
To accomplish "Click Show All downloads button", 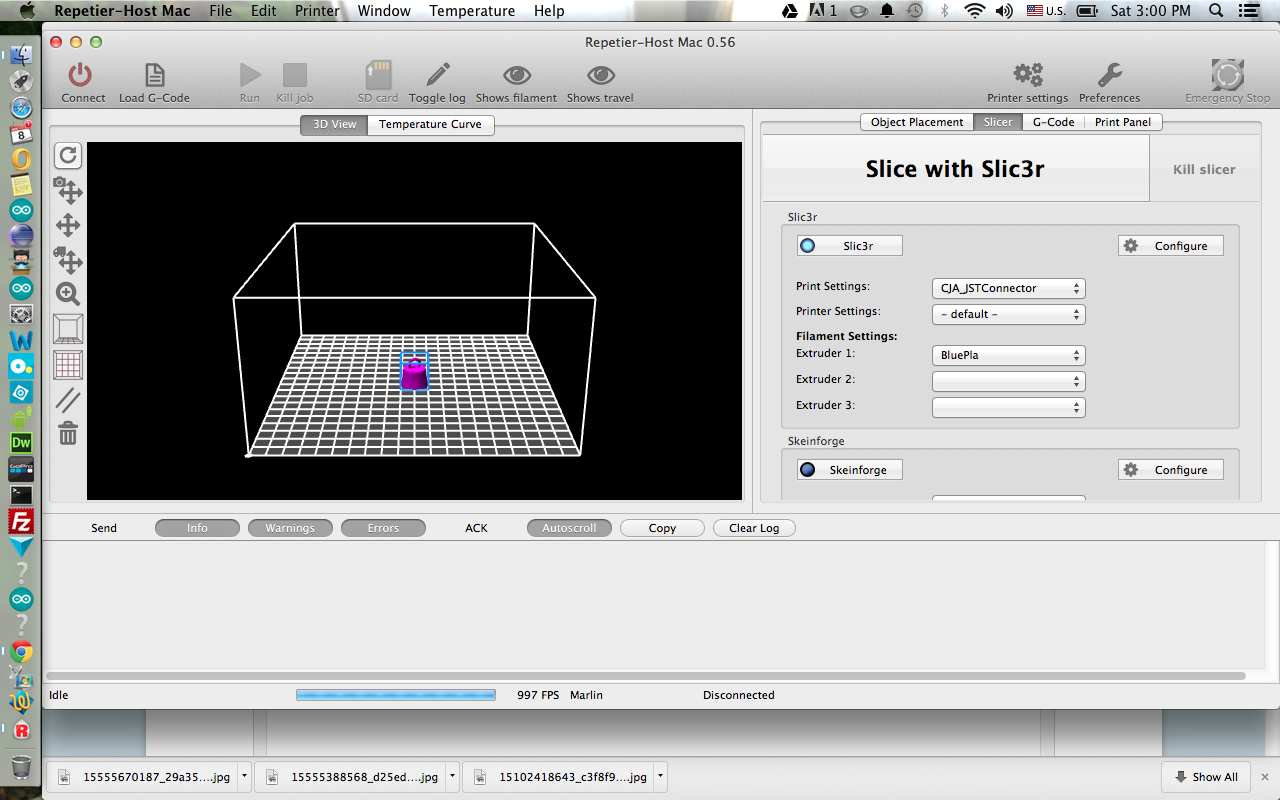I will tap(1206, 777).
